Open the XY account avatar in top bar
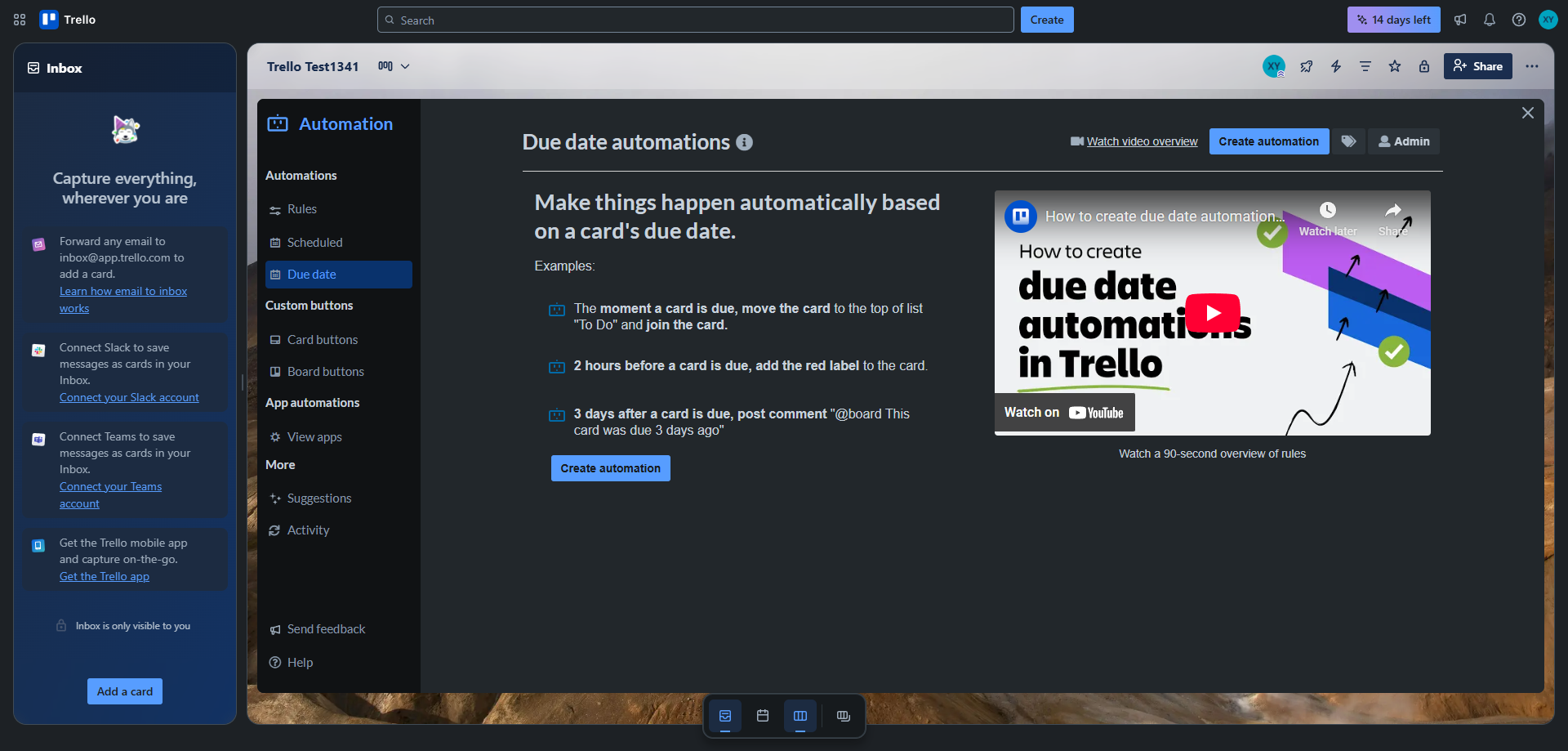Image resolution: width=1568 pixels, height=751 pixels. coord(1548,20)
